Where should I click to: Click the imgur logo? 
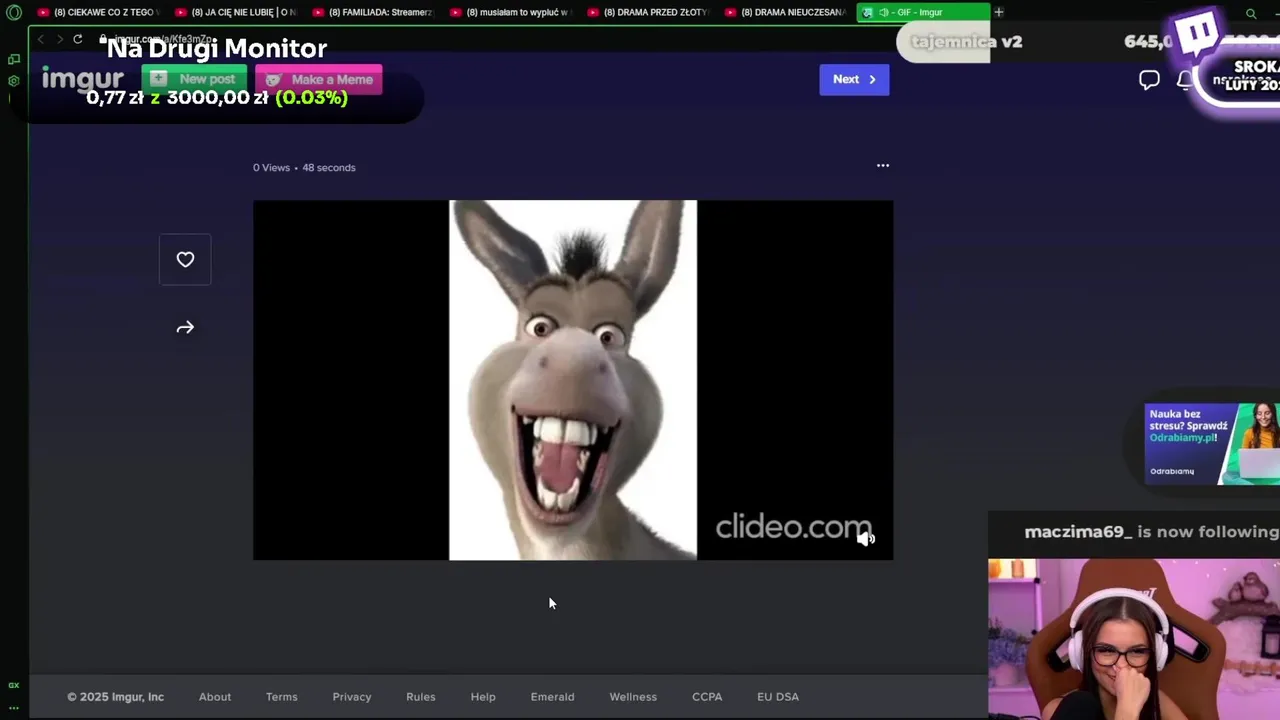[x=82, y=79]
